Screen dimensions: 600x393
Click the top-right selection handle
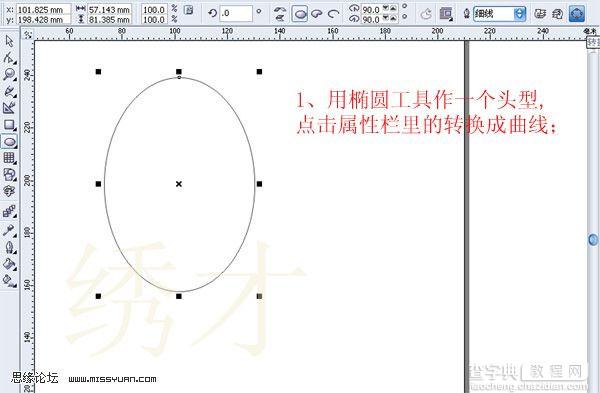pos(259,72)
